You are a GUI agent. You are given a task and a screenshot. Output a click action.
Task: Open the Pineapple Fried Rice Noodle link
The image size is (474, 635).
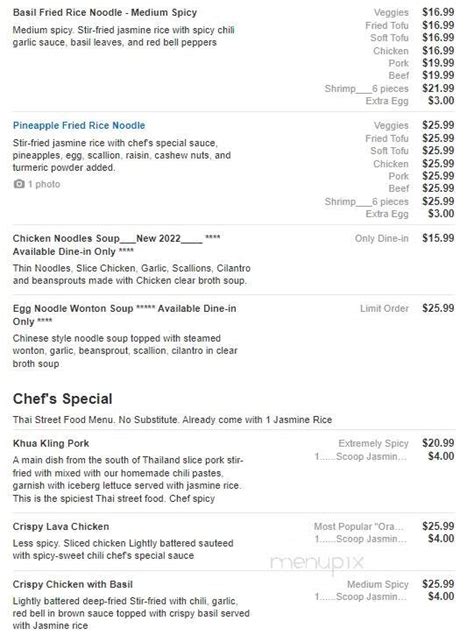coord(79,126)
